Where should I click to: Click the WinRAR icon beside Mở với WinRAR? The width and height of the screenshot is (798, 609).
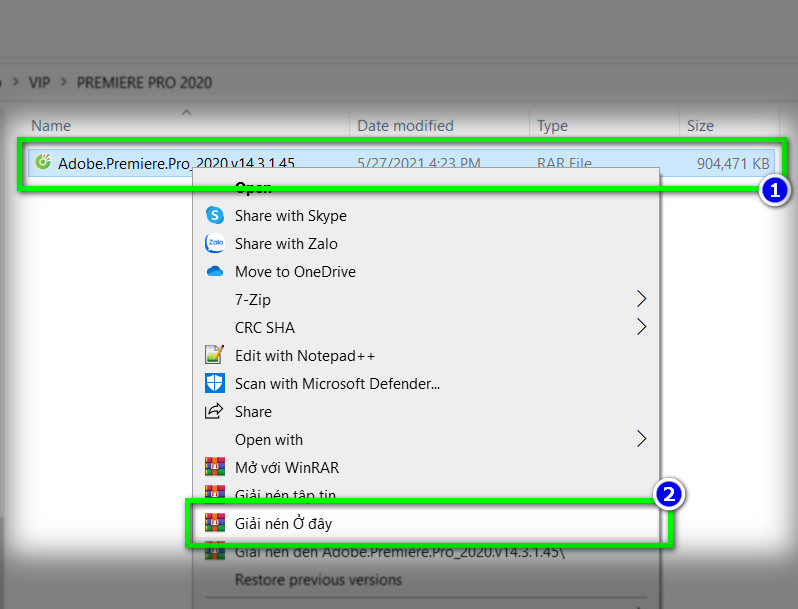click(x=214, y=467)
